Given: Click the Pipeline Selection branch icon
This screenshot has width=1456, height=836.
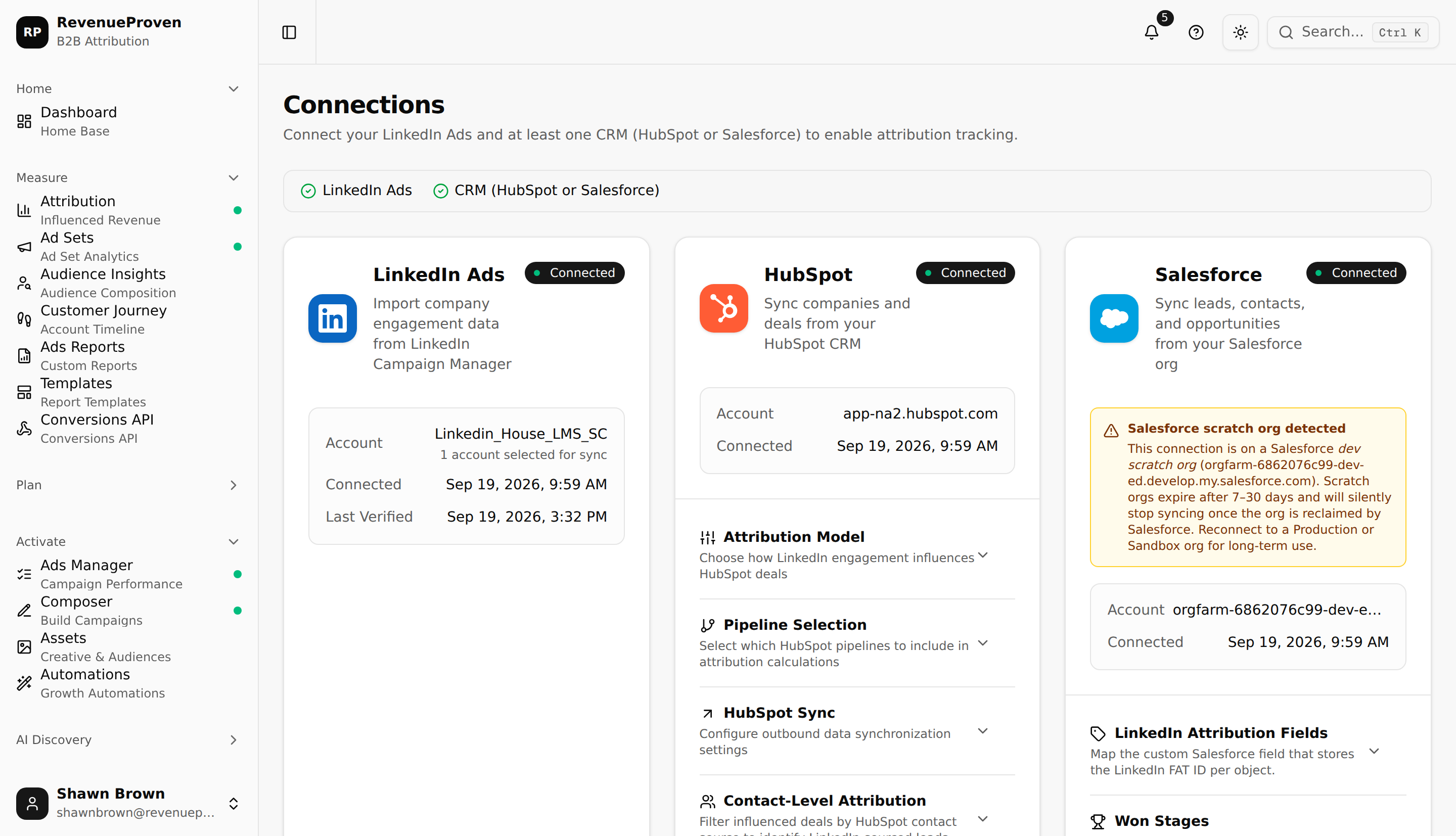Looking at the screenshot, I should [x=707, y=625].
